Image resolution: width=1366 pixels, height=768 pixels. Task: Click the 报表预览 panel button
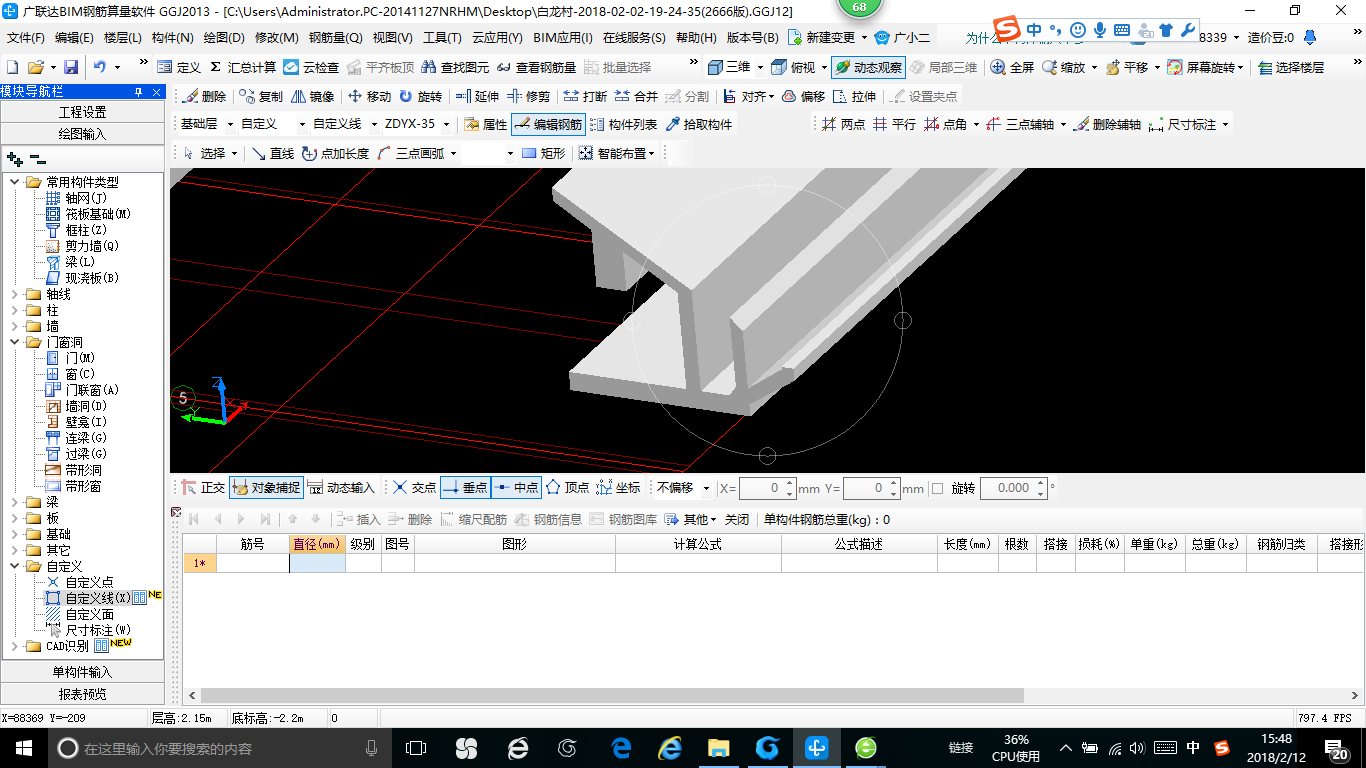82,693
